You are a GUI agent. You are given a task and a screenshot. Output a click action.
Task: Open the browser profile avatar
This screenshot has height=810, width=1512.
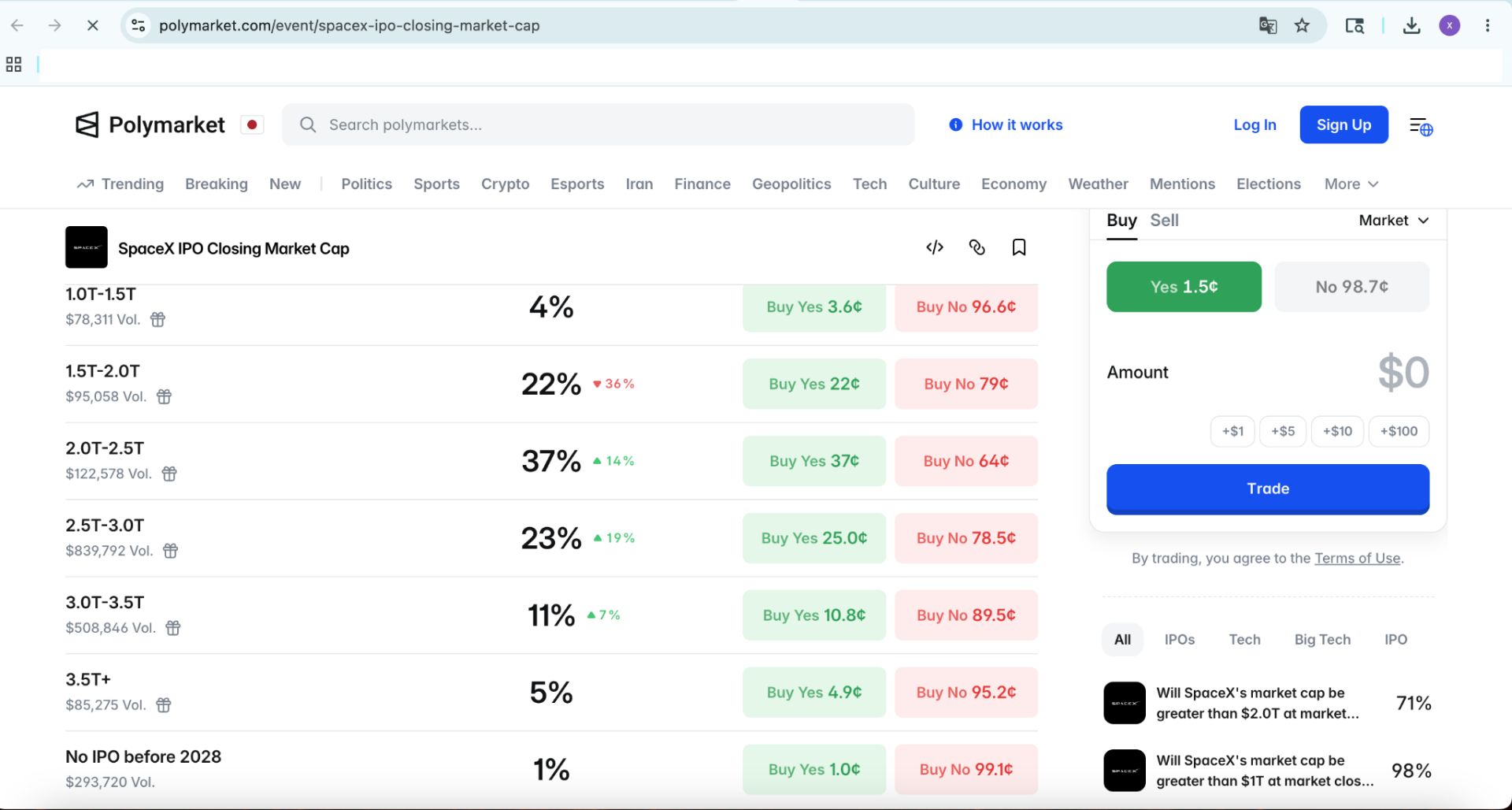click(1450, 25)
